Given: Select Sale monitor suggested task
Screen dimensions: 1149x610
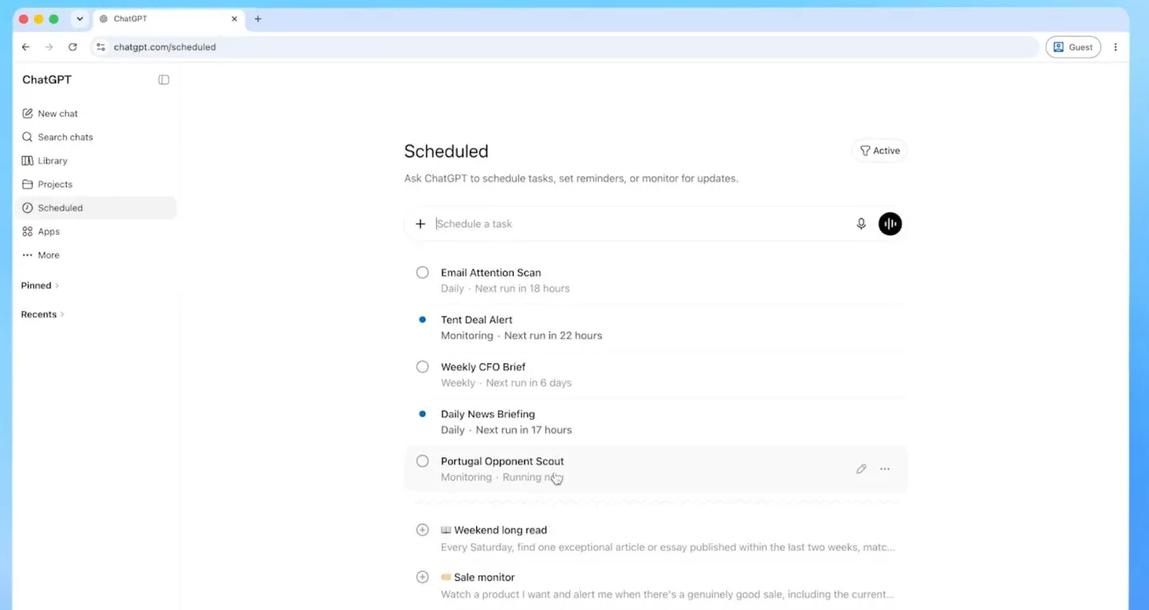Looking at the screenshot, I should pyautogui.click(x=656, y=585).
